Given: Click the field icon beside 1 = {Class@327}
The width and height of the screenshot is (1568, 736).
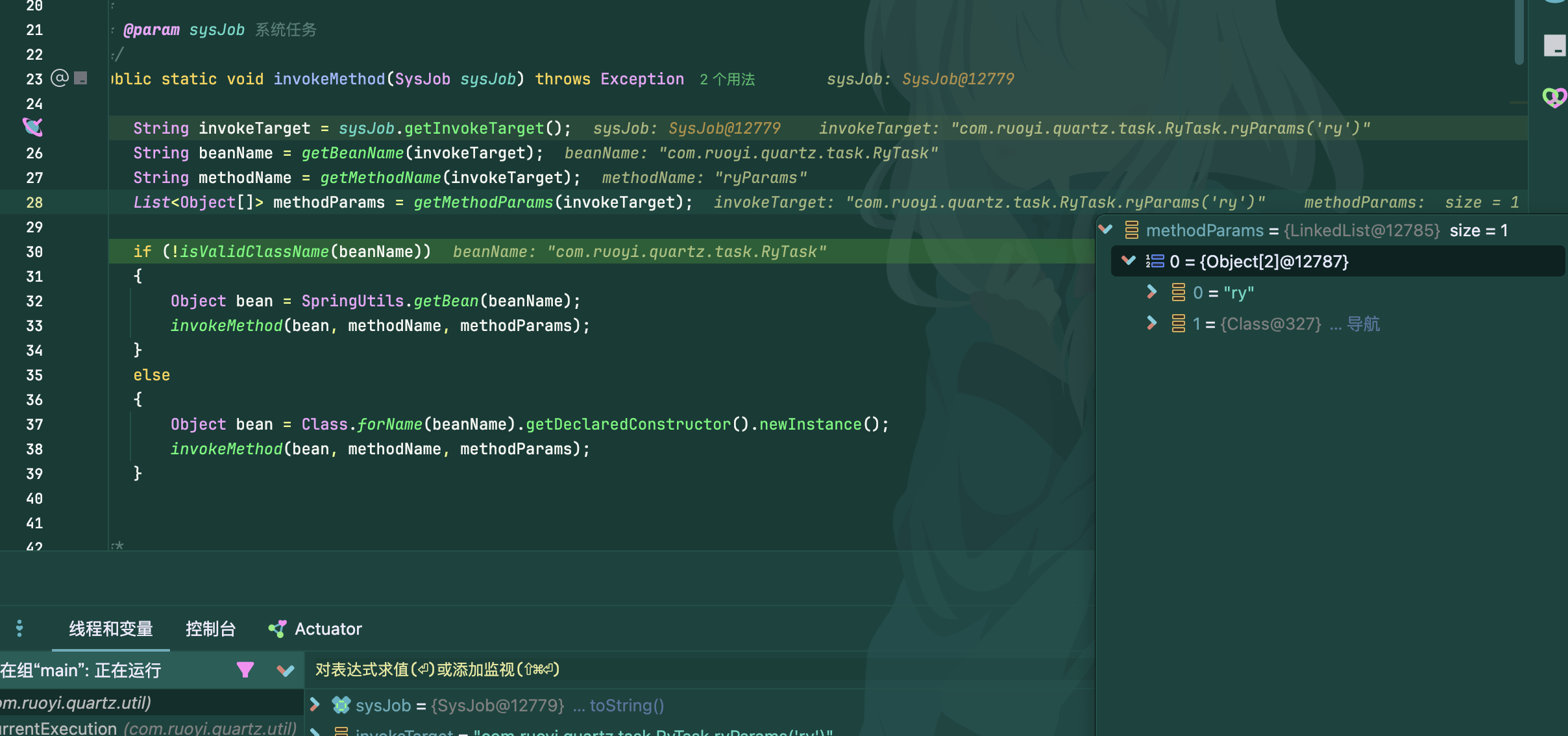Looking at the screenshot, I should tap(1178, 323).
